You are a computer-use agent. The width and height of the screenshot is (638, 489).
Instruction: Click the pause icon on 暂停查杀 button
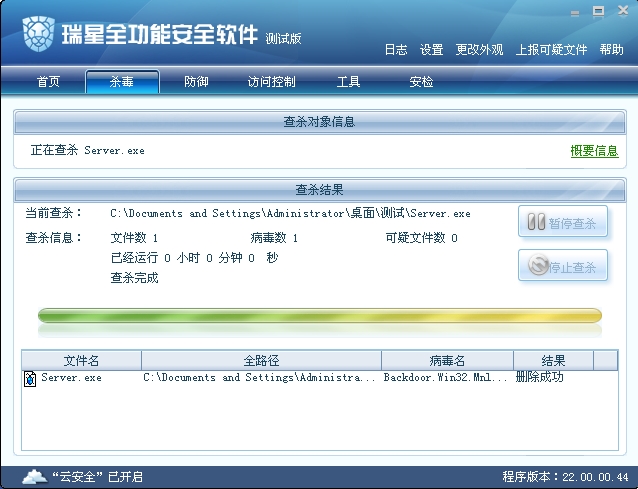pos(536,222)
